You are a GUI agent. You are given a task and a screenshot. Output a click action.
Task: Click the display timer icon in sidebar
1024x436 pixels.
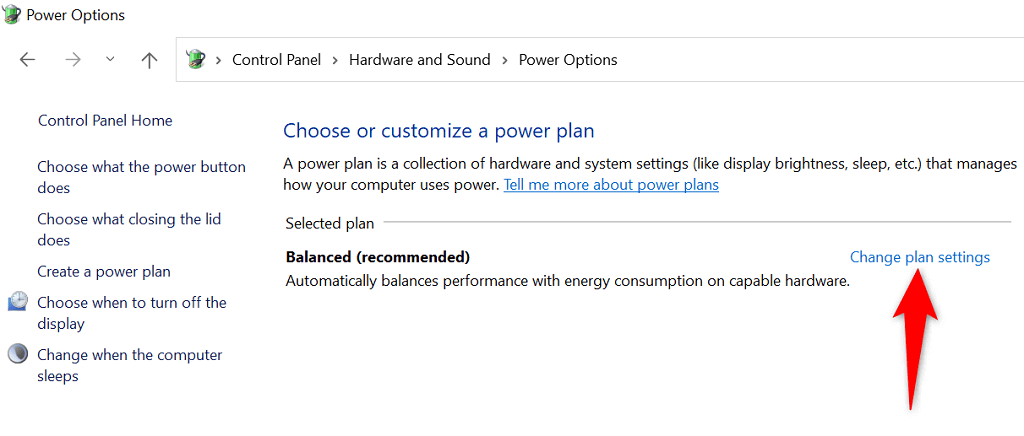pos(18,302)
